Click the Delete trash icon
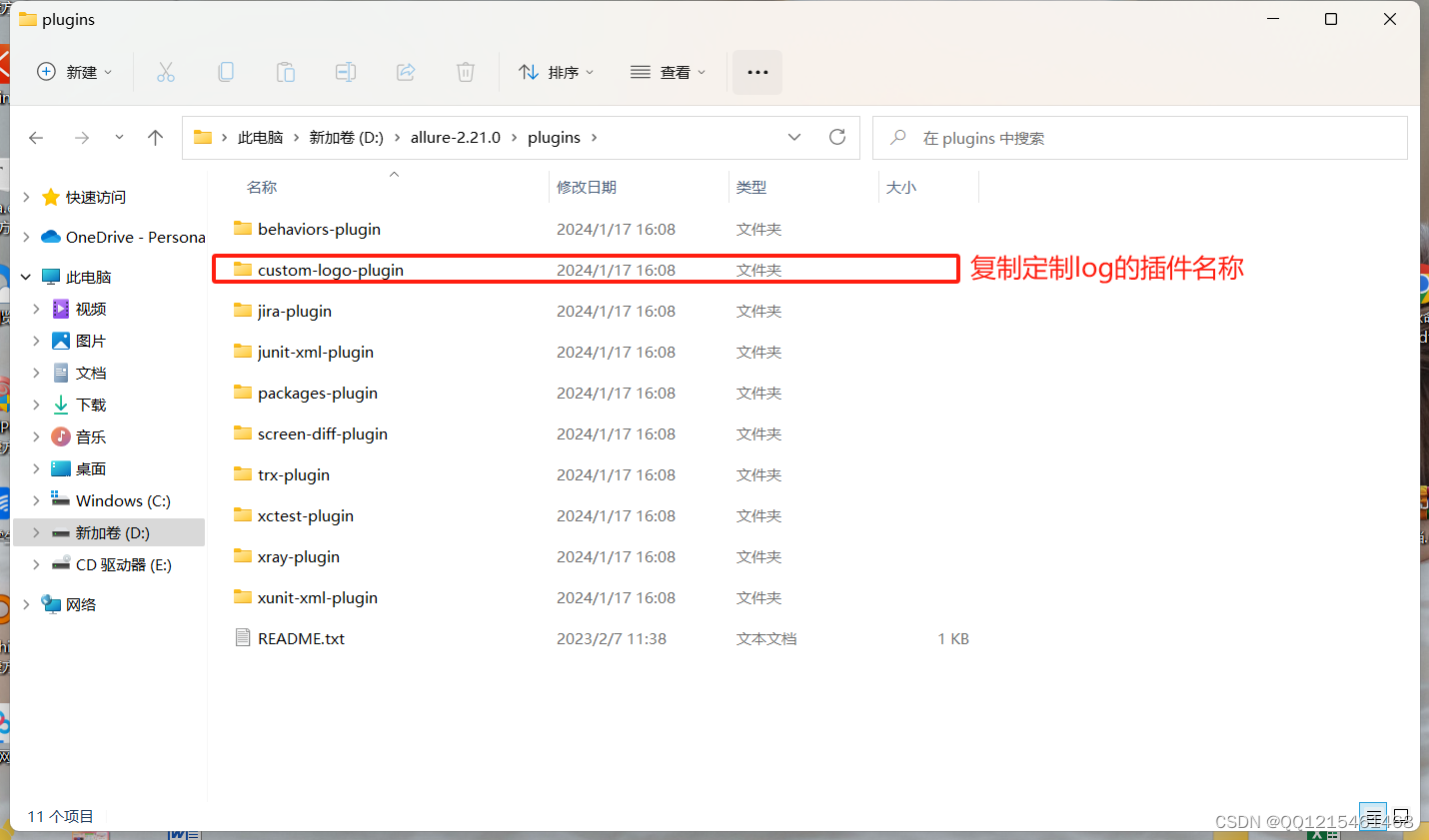Screen dimensions: 1429x840 coord(466,72)
